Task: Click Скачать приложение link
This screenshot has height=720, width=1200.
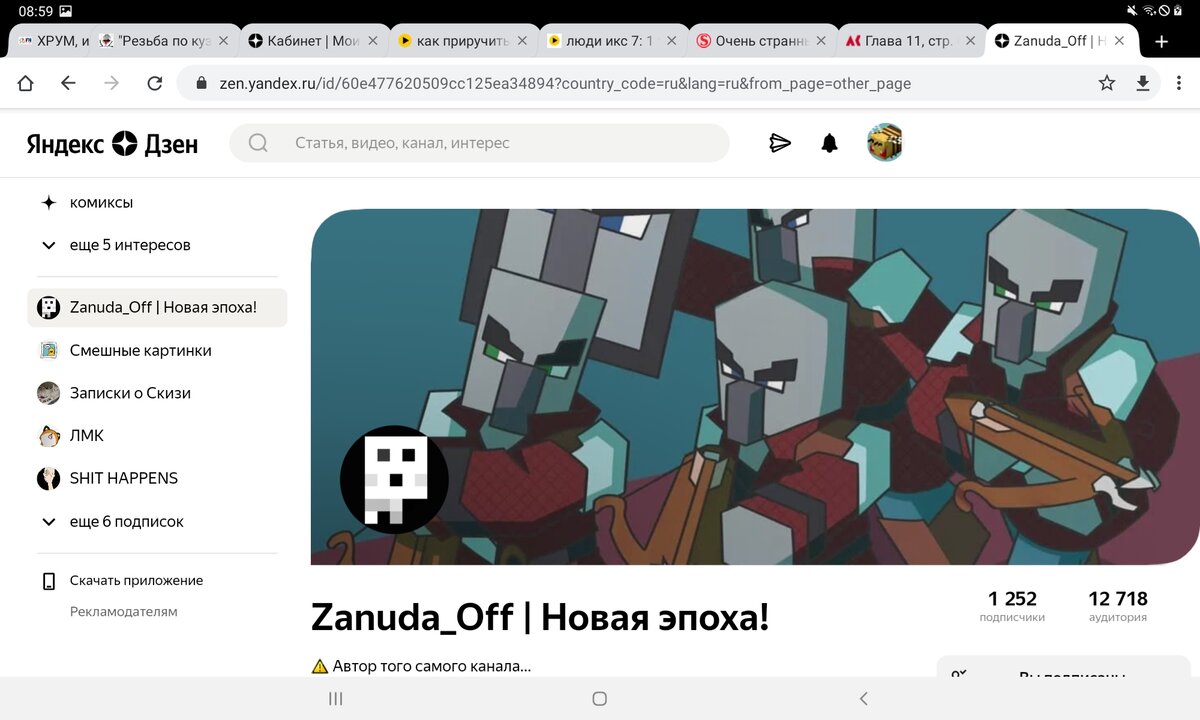Action: pos(136,581)
